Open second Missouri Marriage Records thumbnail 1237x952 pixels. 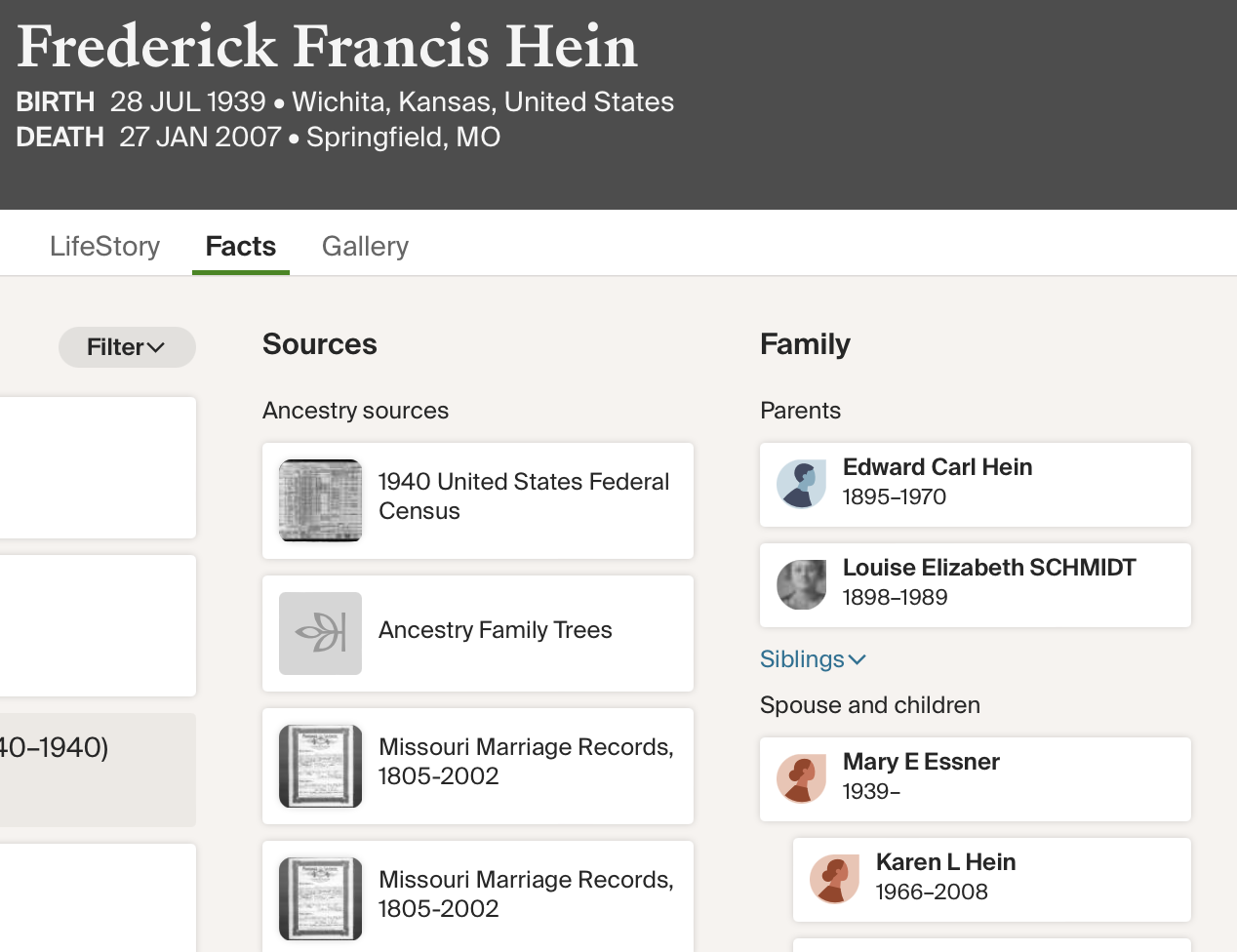pyautogui.click(x=320, y=898)
